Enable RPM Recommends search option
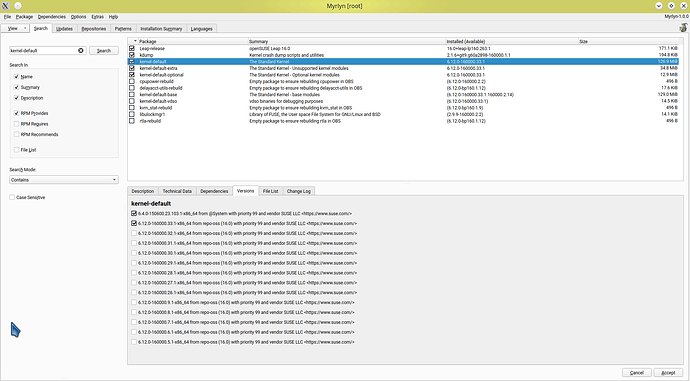 point(16,135)
